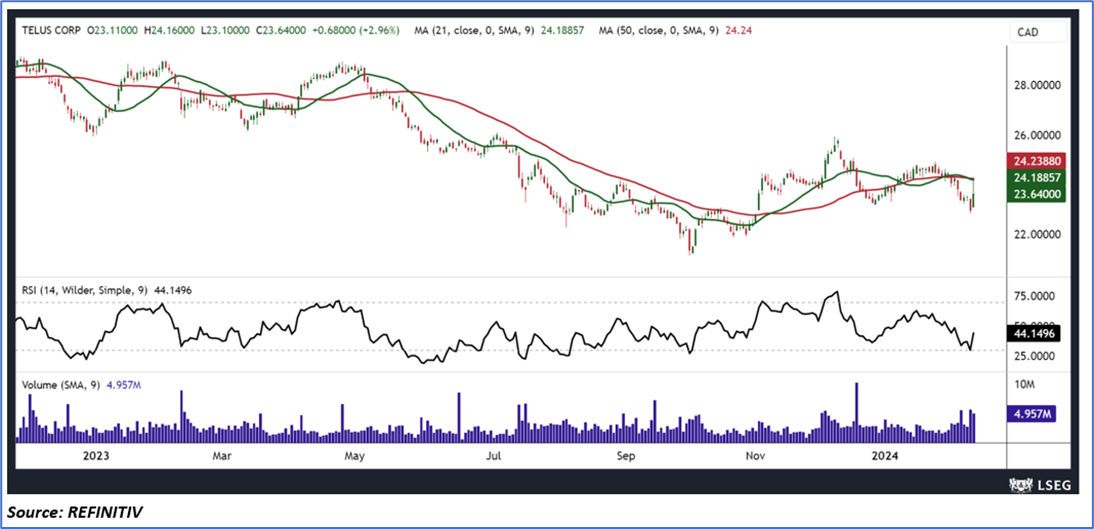Click the Jul time axis label

tap(494, 456)
